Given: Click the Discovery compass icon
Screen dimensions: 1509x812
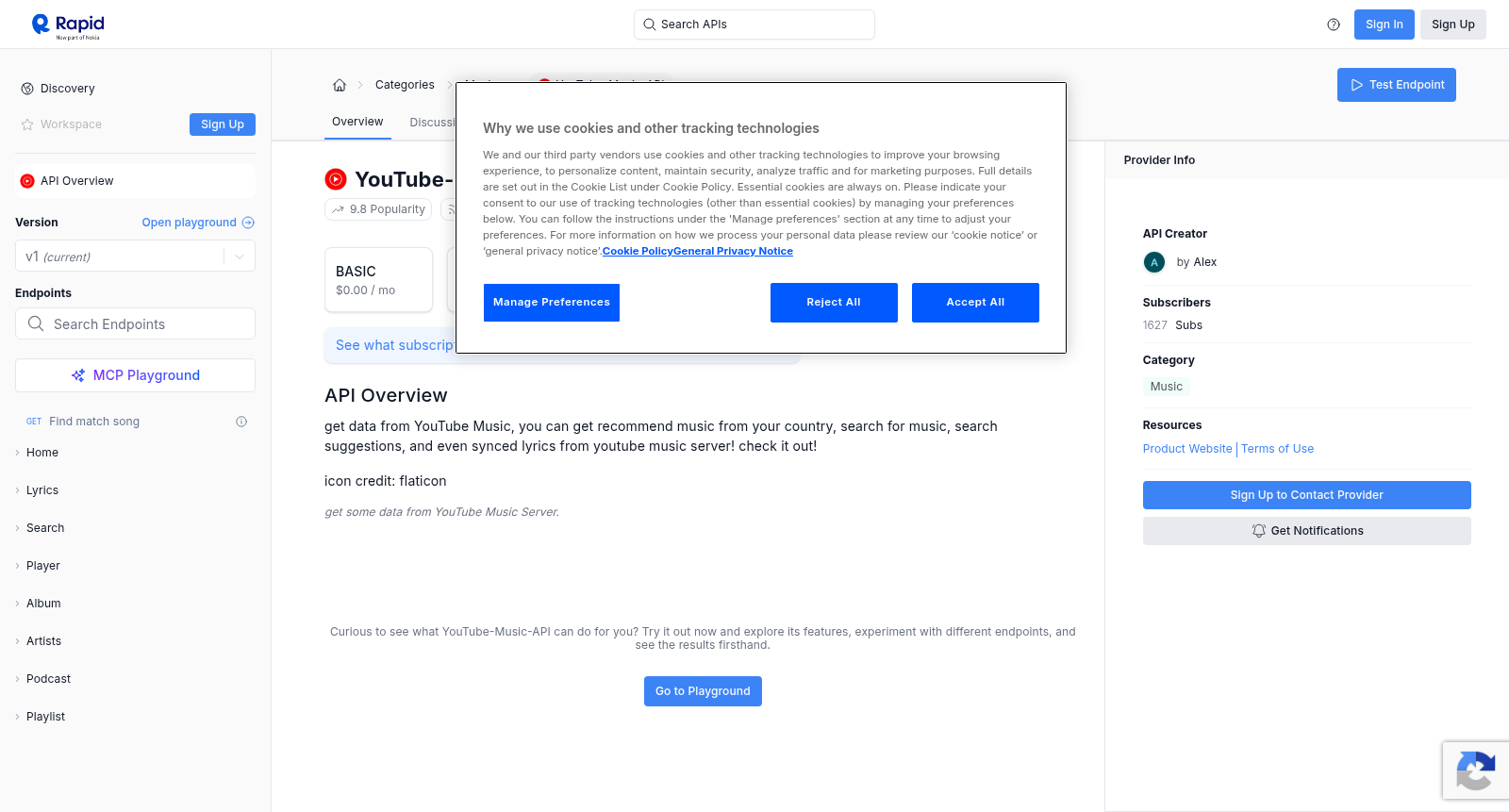Looking at the screenshot, I should coord(27,89).
